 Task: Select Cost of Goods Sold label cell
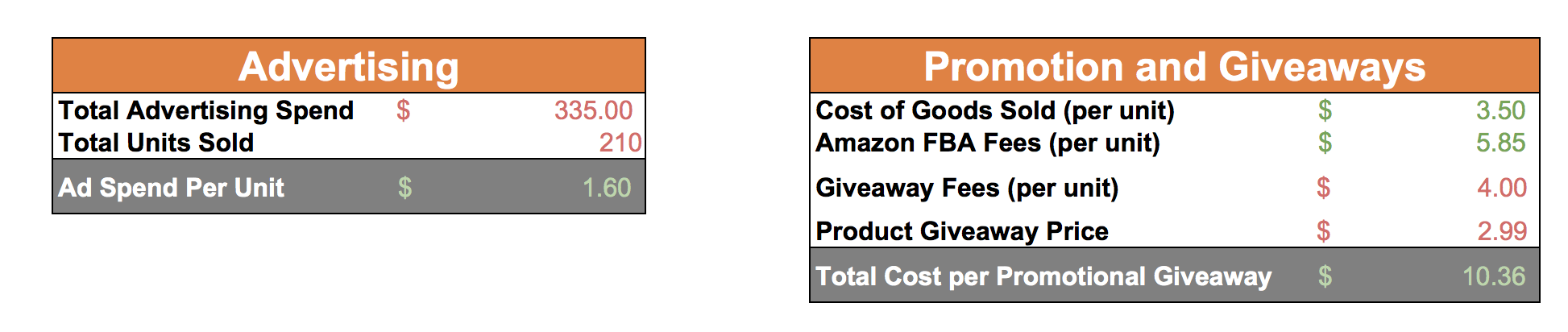(x=995, y=110)
